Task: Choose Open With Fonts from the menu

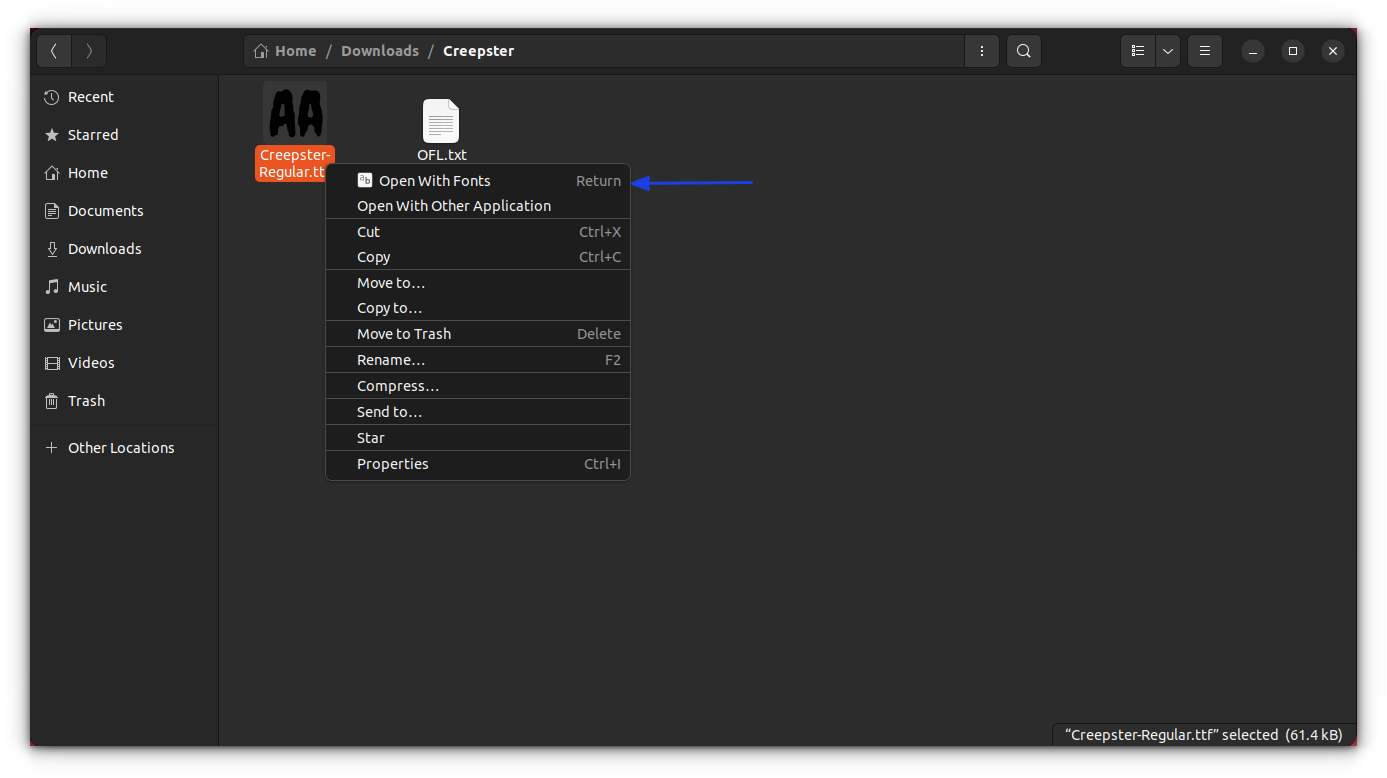Action: coord(436,180)
